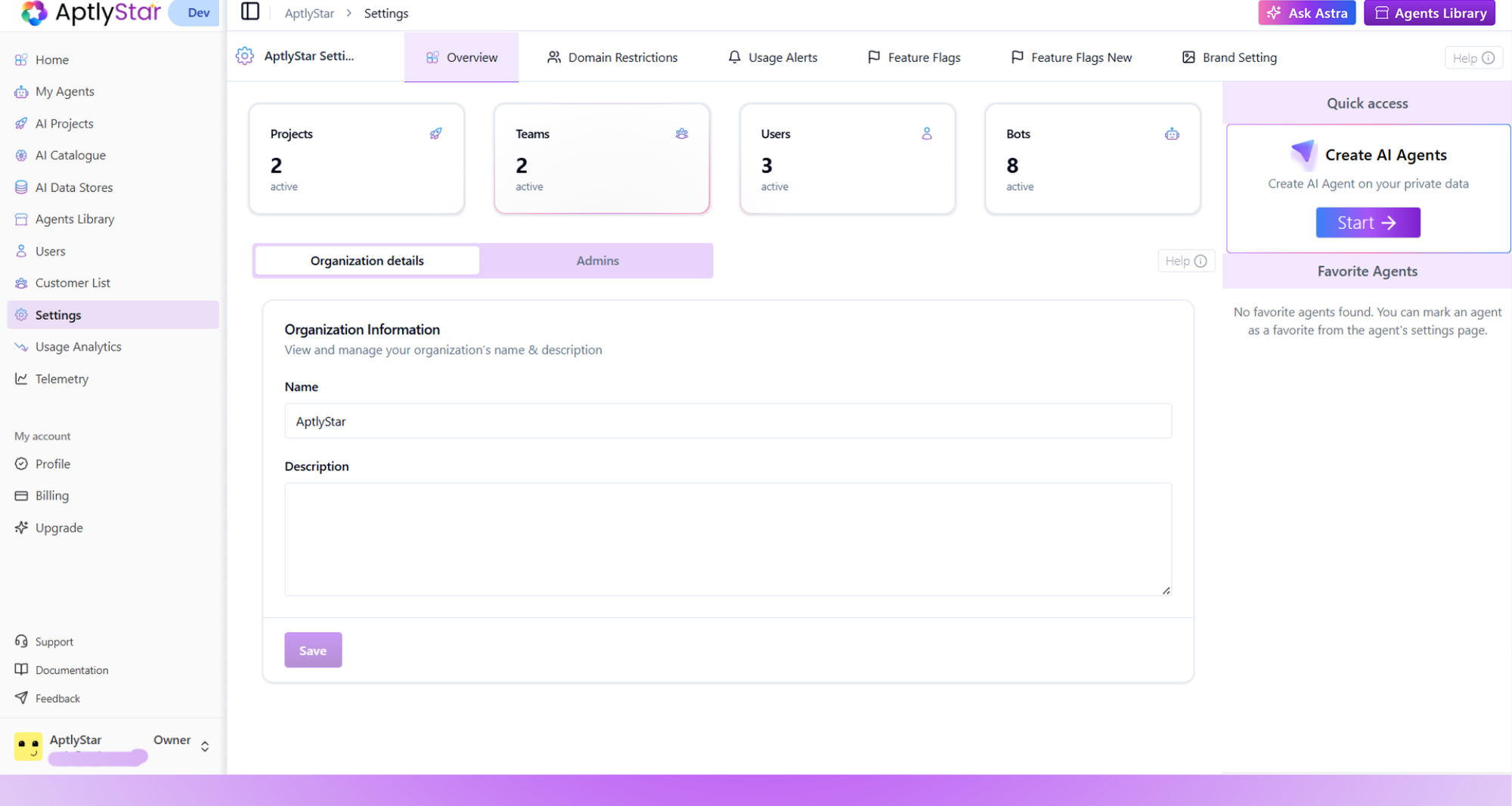This screenshot has width=1512, height=806.
Task: Expand the AptlyStar Owner account menu
Action: pos(204,746)
